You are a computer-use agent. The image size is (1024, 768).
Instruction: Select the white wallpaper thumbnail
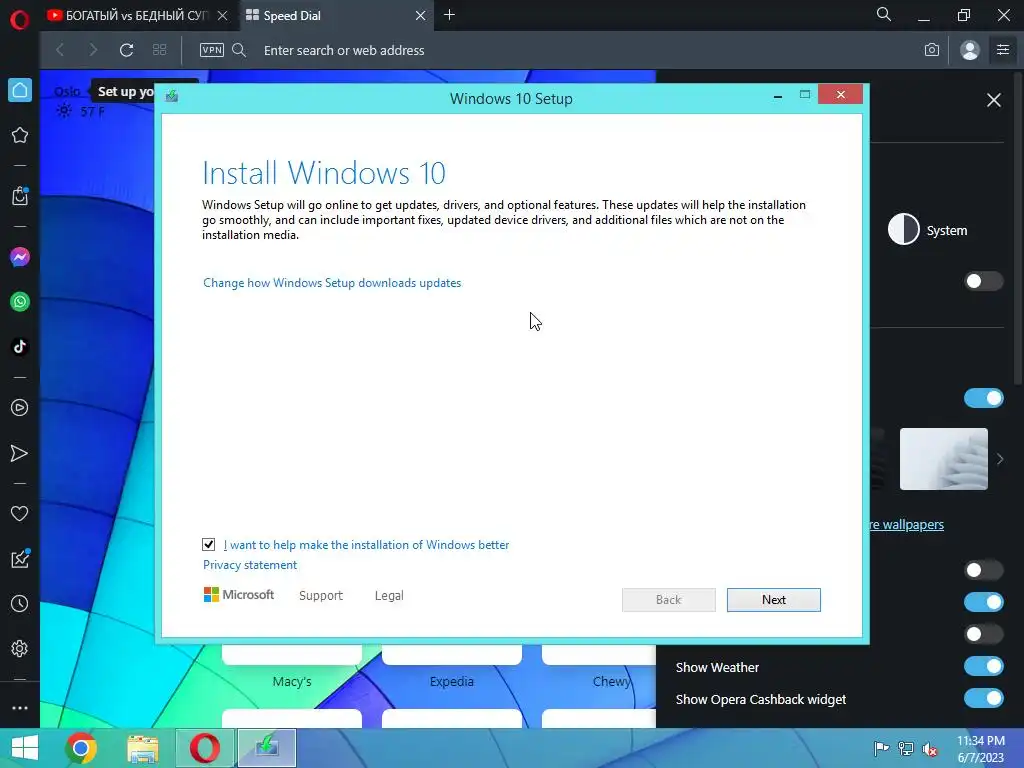[x=944, y=459]
